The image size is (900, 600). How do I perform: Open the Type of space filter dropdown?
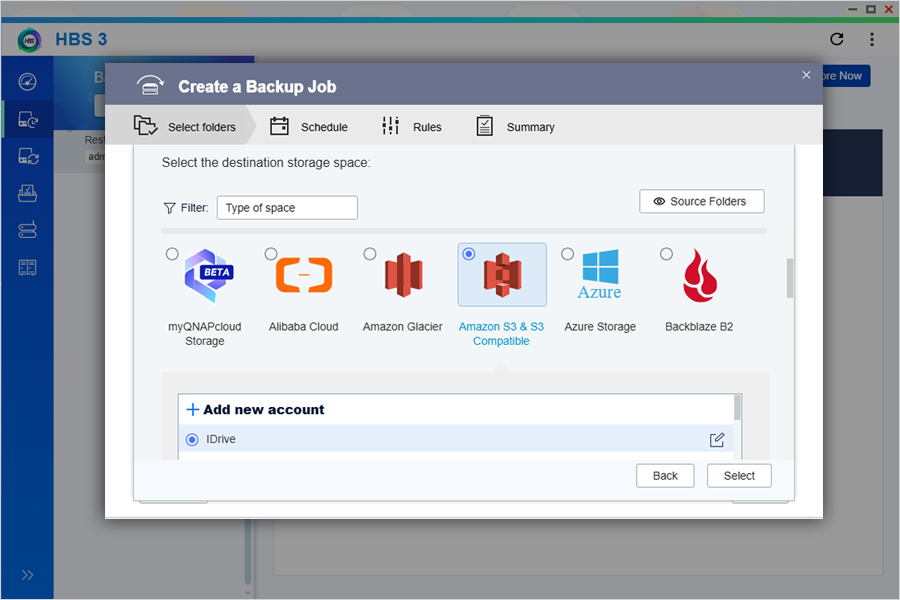click(287, 208)
